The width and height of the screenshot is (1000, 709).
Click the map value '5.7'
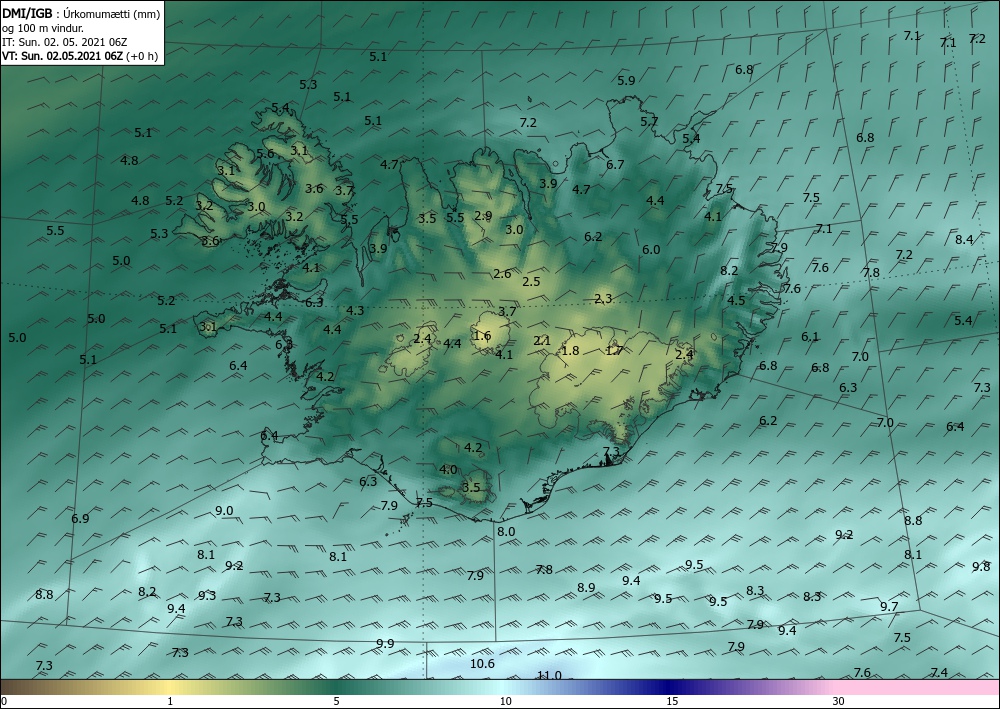pyautogui.click(x=649, y=121)
